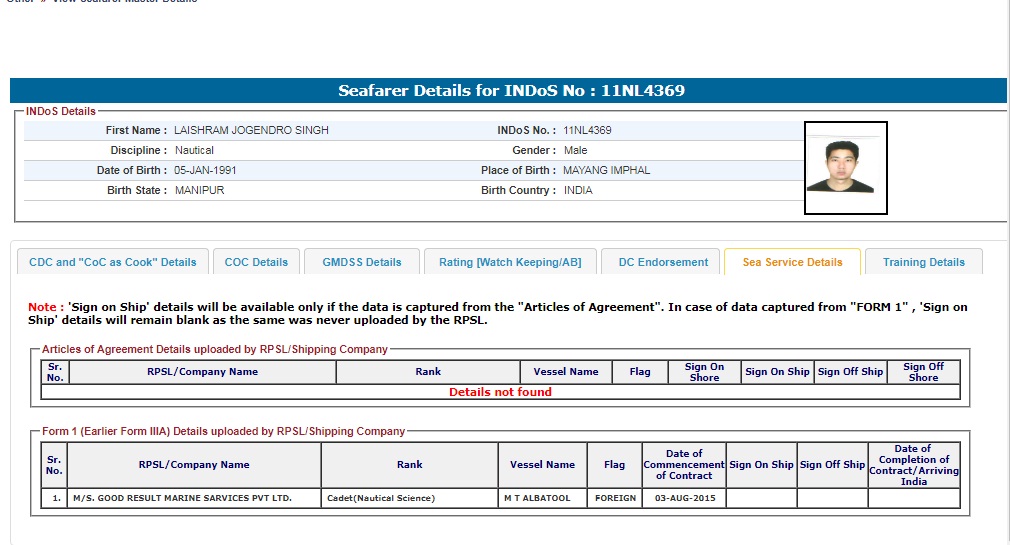This screenshot has height=545, width=1010.
Task: Click the Gender value Male
Action: point(575,150)
